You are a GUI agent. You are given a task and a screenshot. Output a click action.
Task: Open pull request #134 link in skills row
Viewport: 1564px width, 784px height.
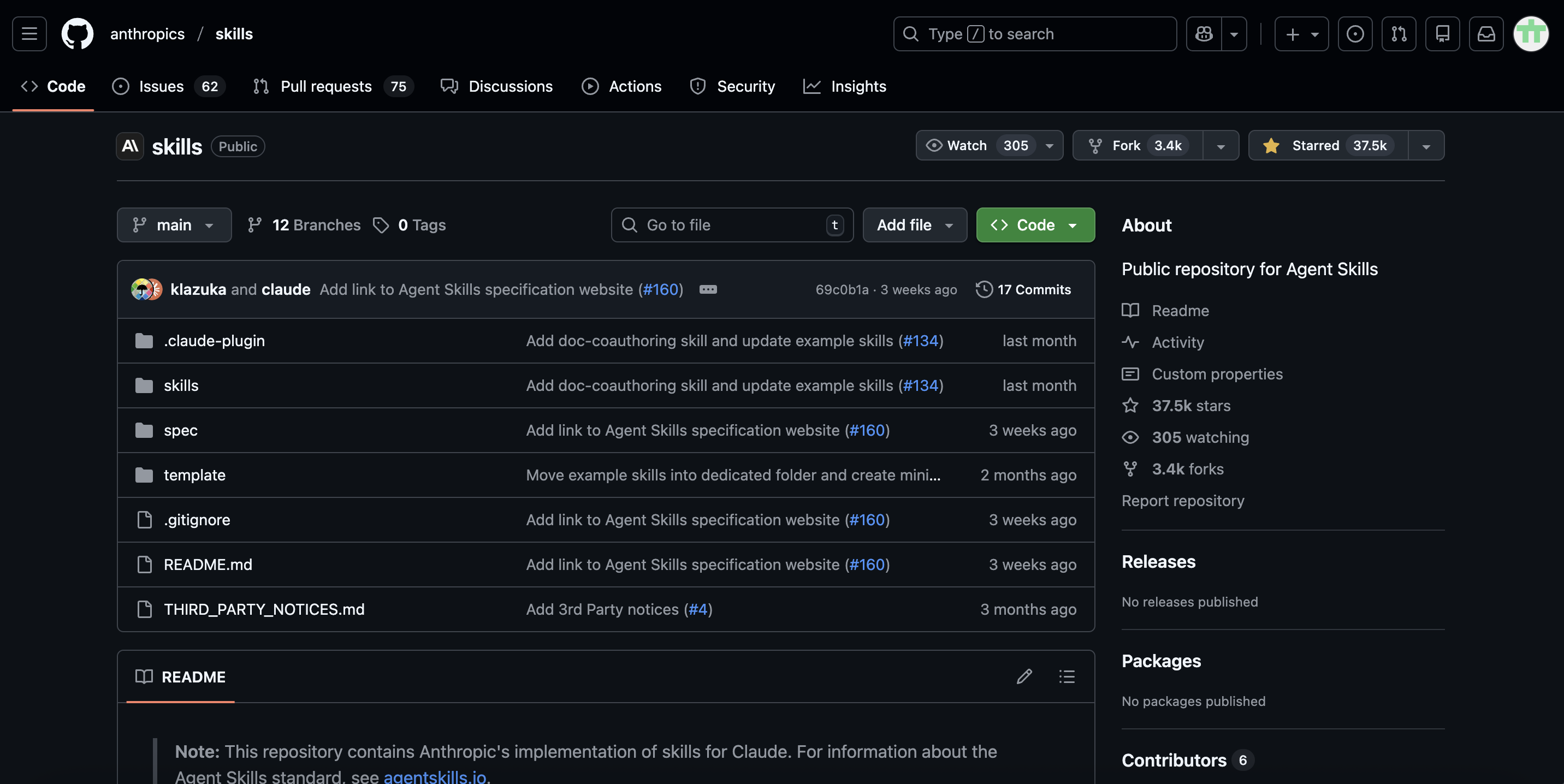[921, 386]
